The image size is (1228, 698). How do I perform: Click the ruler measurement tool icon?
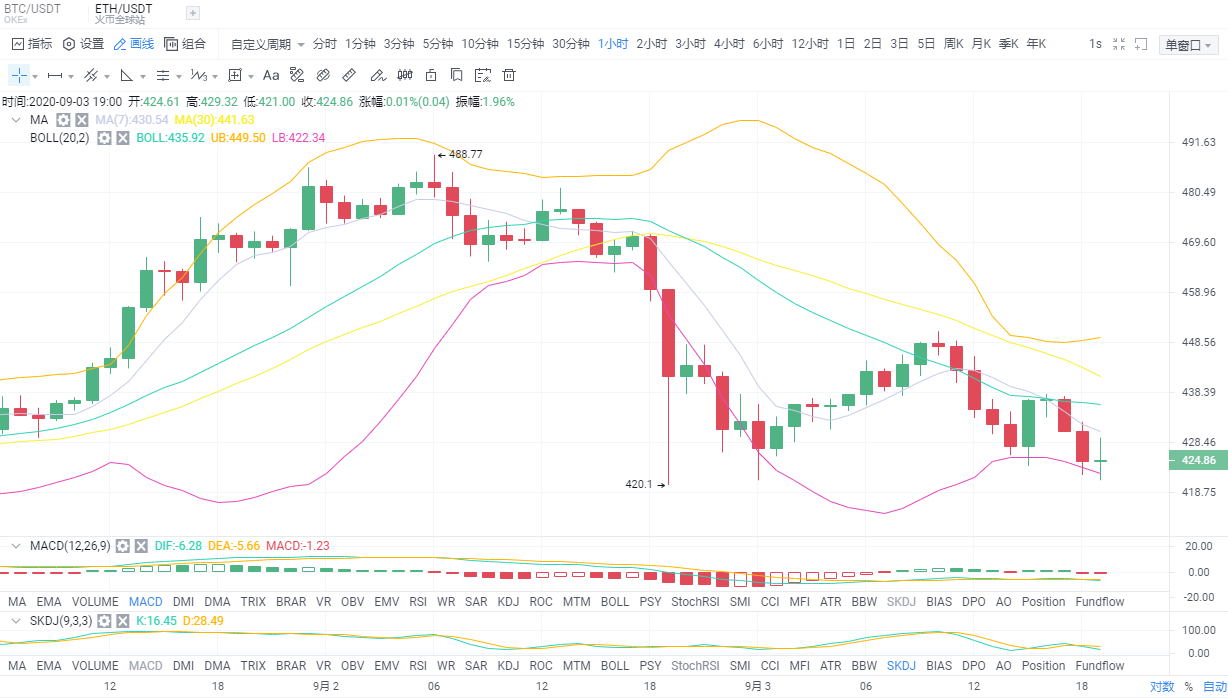click(349, 75)
